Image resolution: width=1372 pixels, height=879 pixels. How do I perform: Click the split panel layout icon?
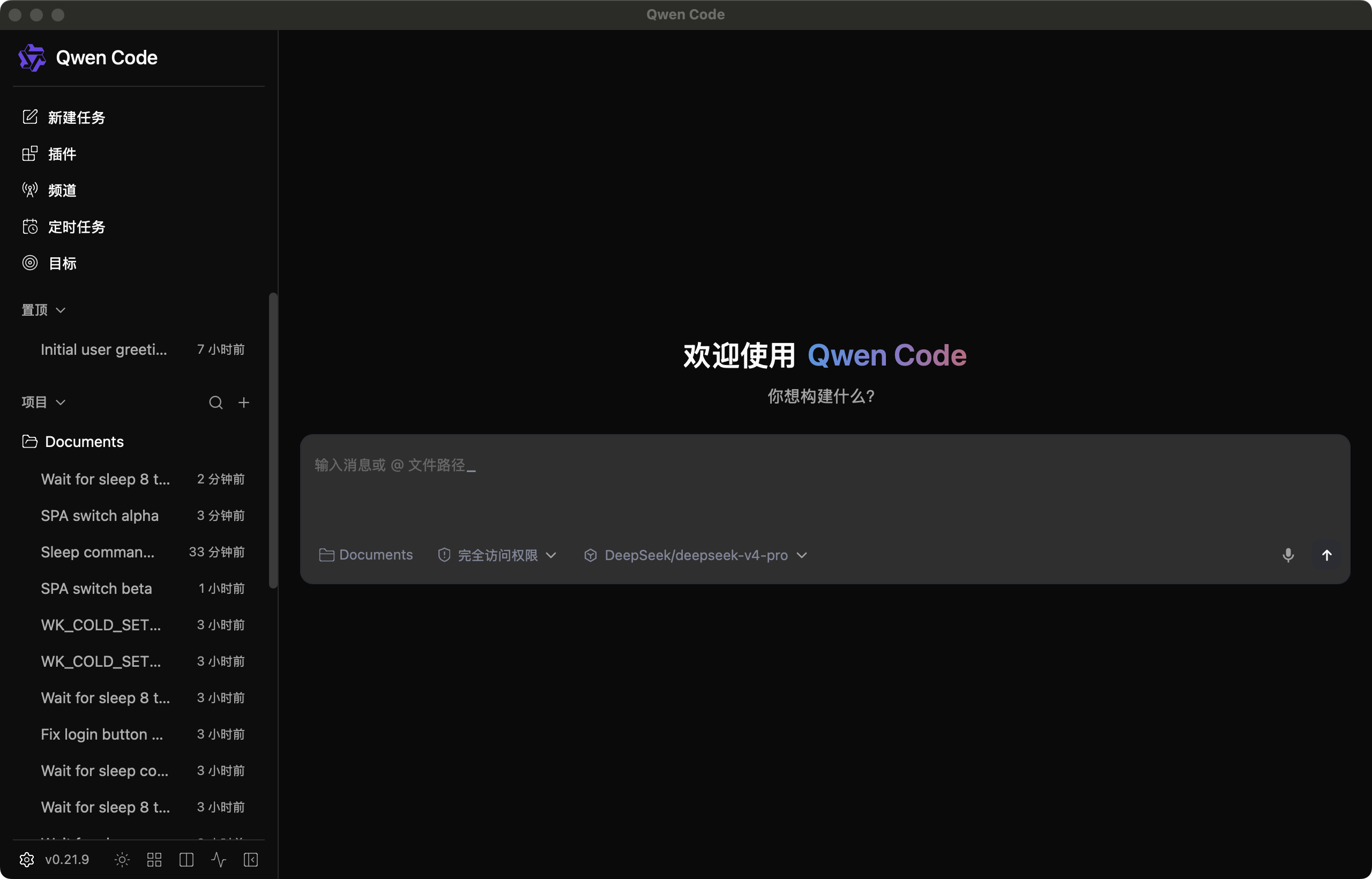[187, 860]
